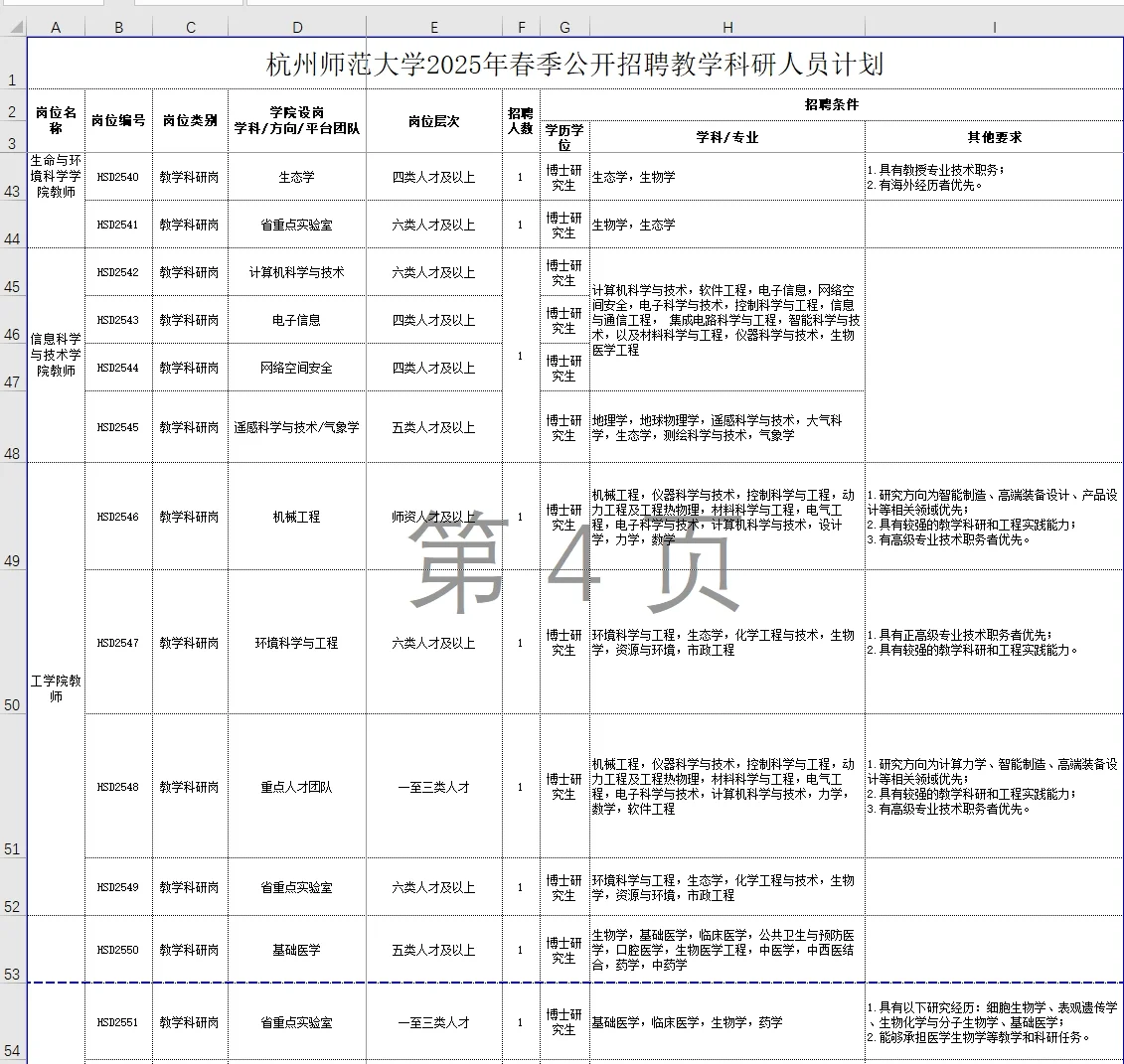Click the 岗位类别 header cell
1124x1064 pixels.
pyautogui.click(x=191, y=120)
